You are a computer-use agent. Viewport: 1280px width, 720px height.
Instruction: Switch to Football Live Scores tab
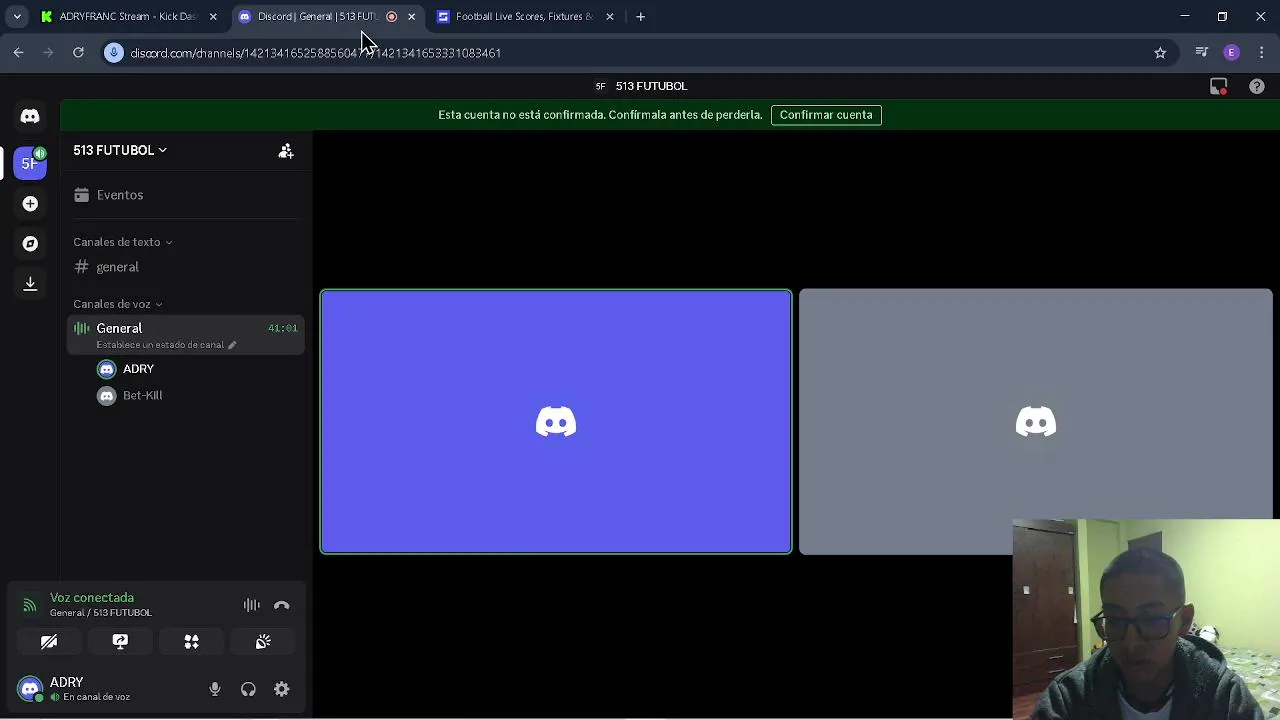(523, 17)
